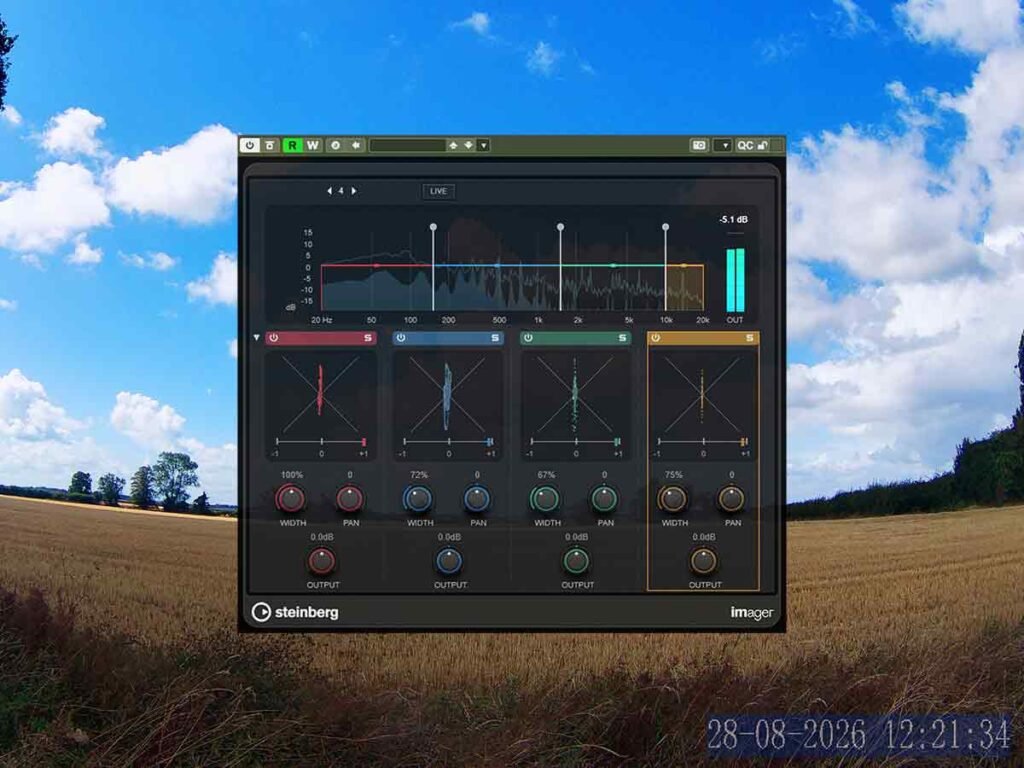
Task: Click the first crossover handle near 150 Hz
Action: click(433, 227)
